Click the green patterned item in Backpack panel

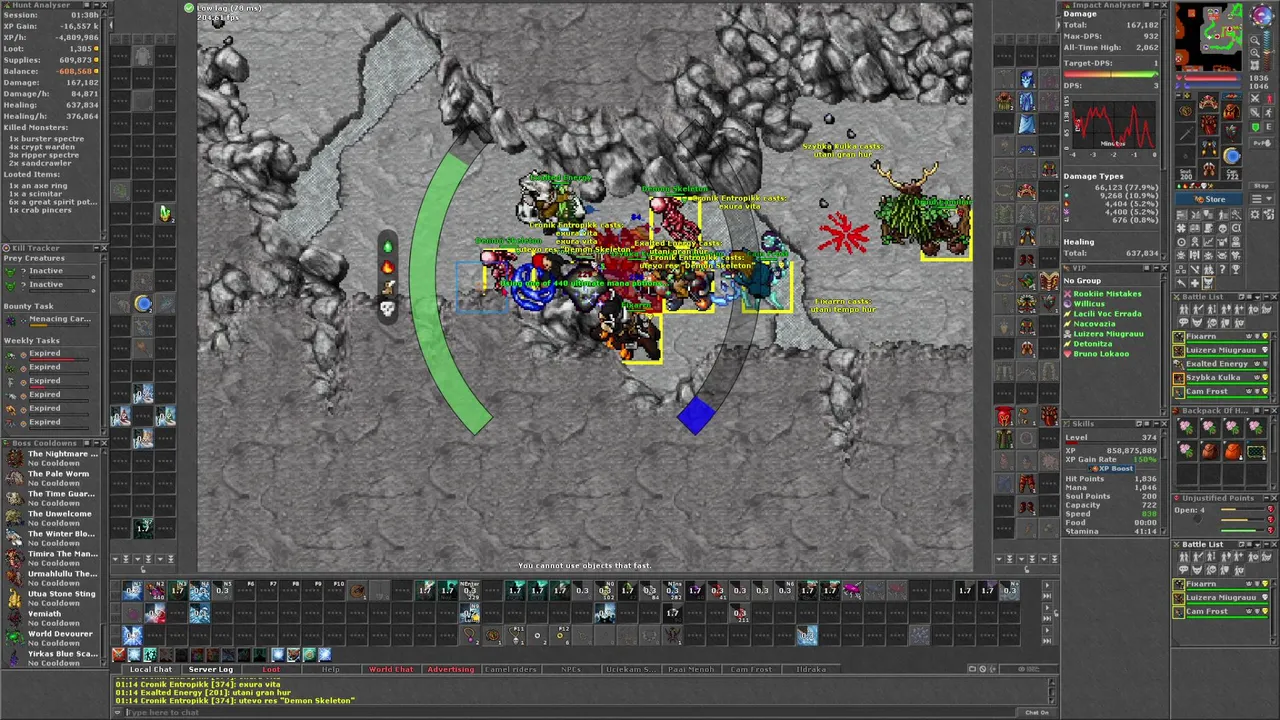(1256, 451)
